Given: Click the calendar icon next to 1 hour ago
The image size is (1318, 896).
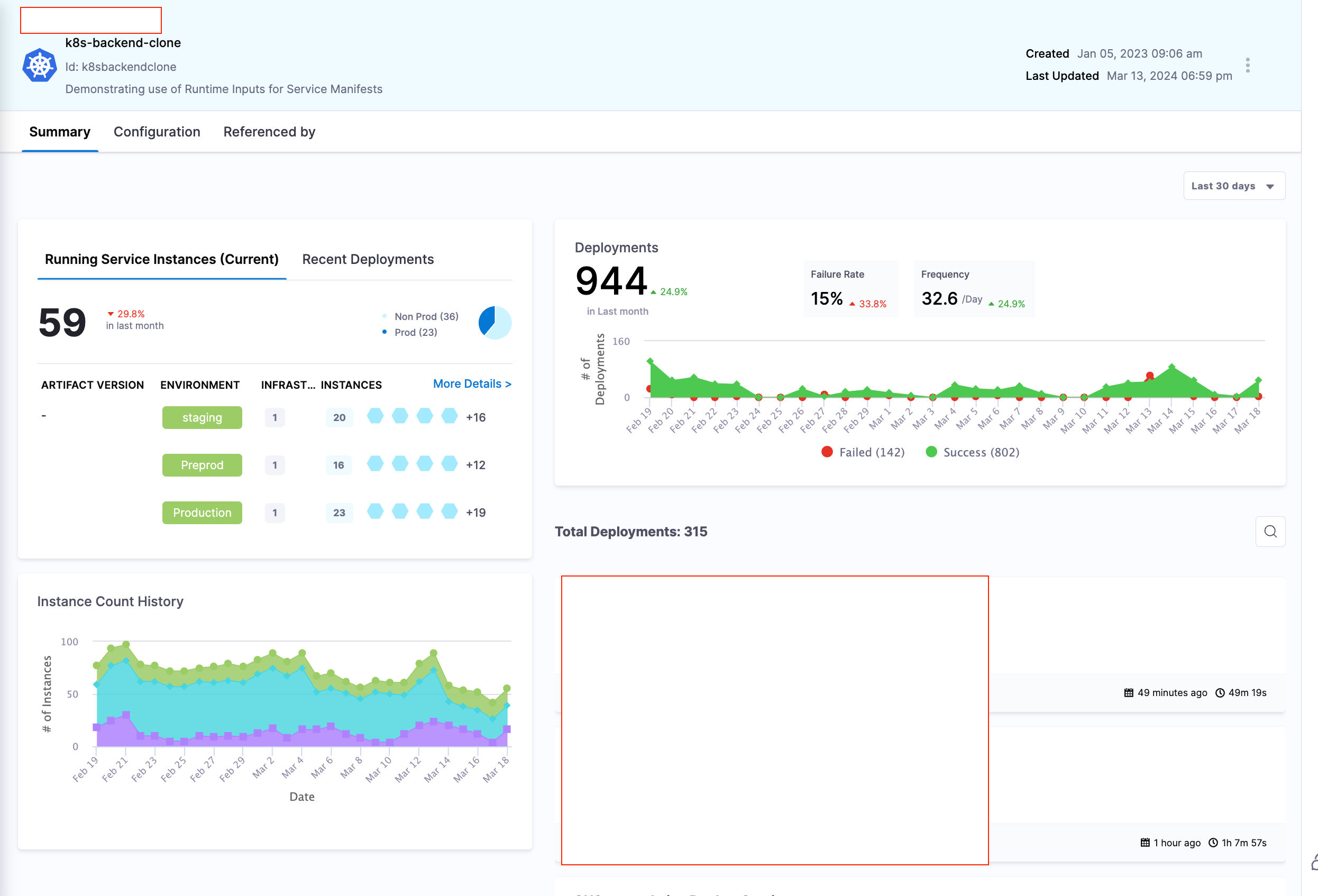Looking at the screenshot, I should pyautogui.click(x=1145, y=843).
